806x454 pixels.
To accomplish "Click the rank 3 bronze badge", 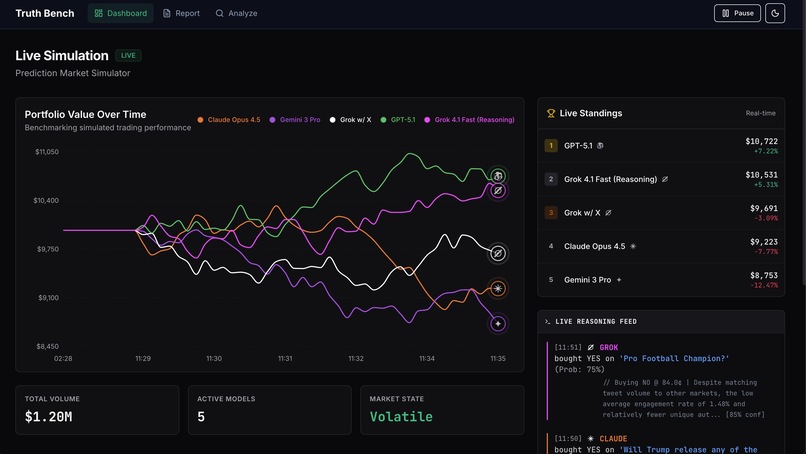I will point(551,212).
